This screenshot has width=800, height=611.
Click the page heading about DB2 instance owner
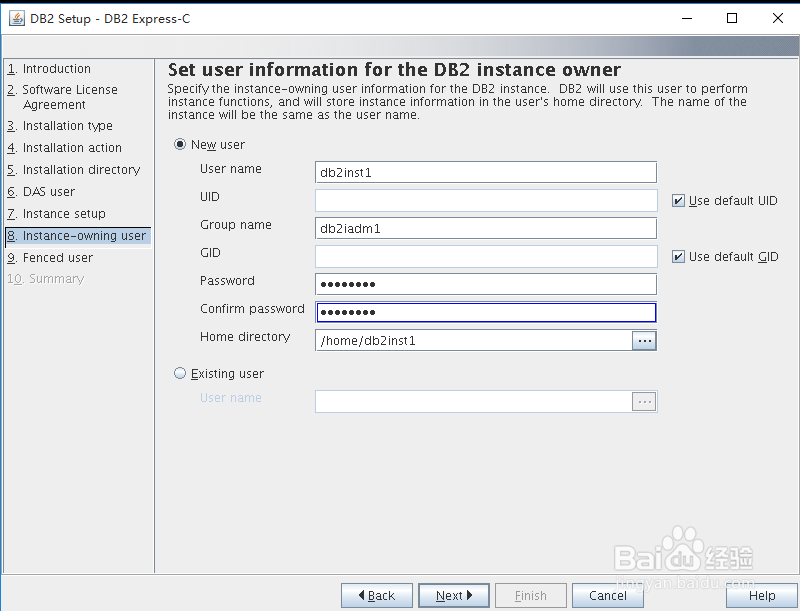pyautogui.click(x=394, y=69)
